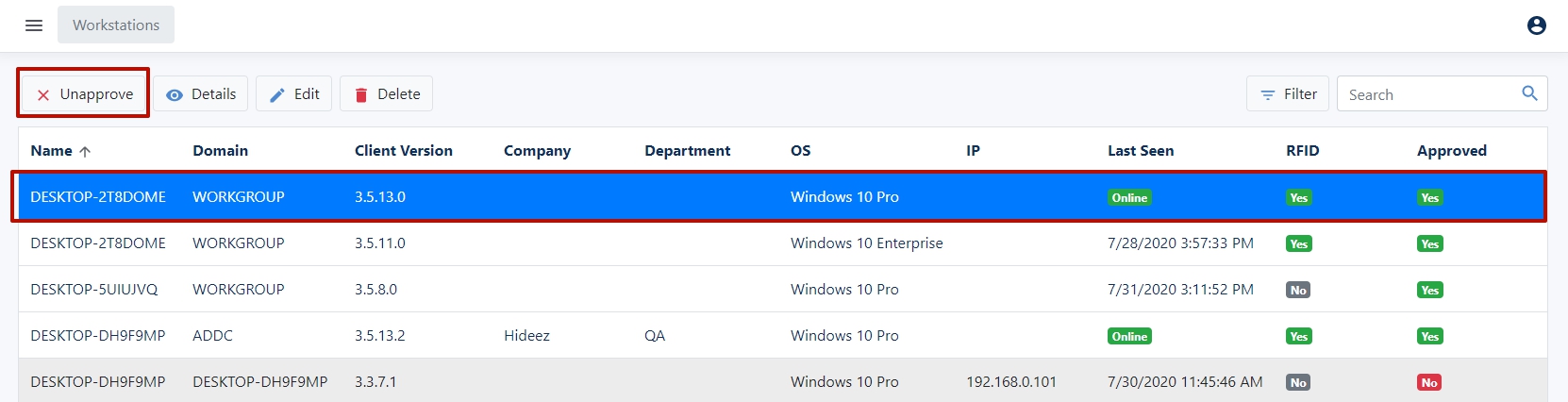
Task: Sort table by OS column header
Action: click(800, 151)
